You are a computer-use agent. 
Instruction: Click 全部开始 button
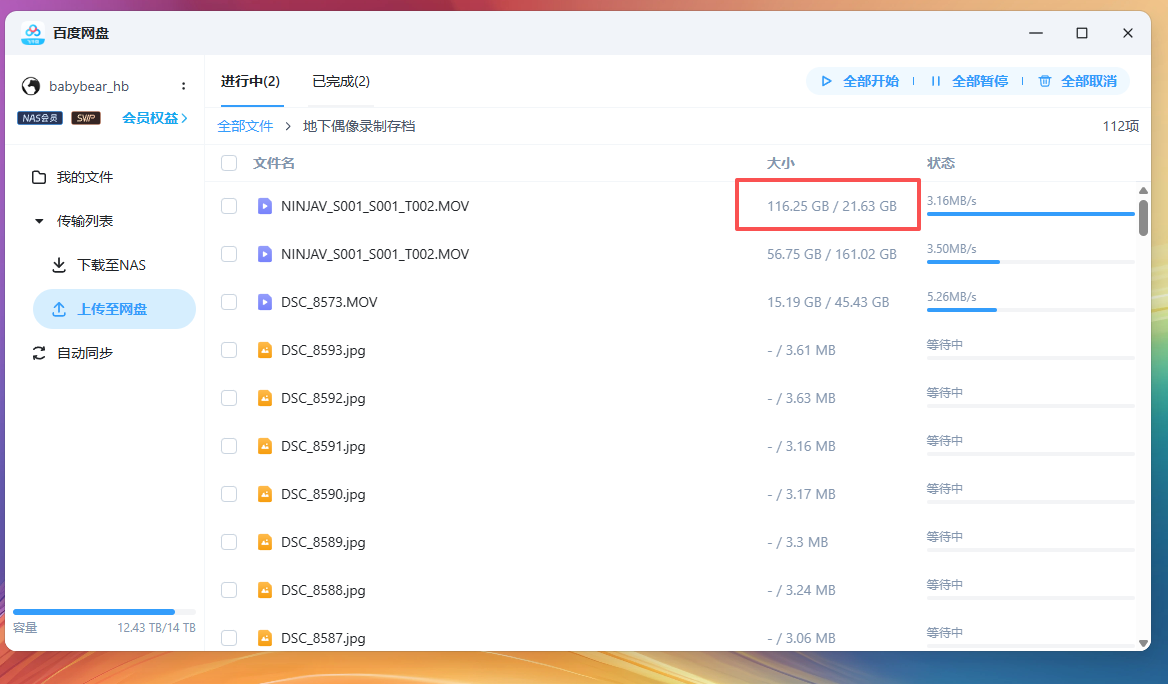pyautogui.click(x=860, y=81)
